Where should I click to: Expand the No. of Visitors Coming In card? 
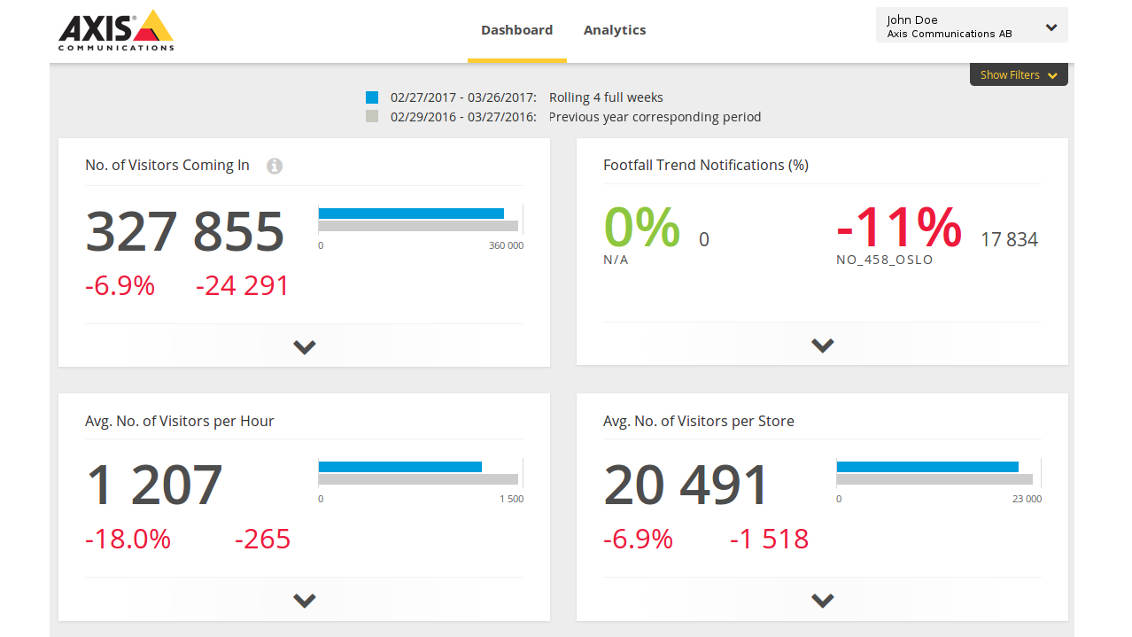304,347
